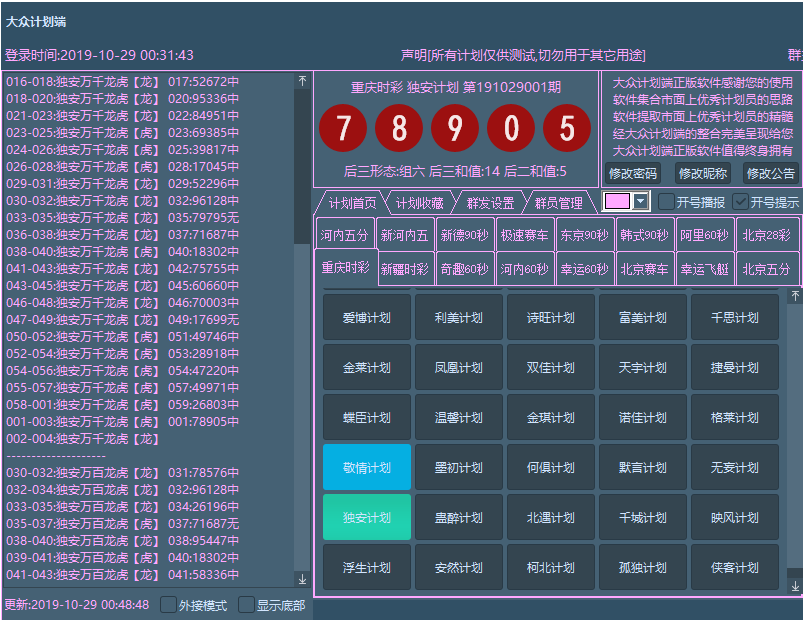
Task: Uncheck the 开号提示 checkbox
Action: pyautogui.click(x=741, y=202)
